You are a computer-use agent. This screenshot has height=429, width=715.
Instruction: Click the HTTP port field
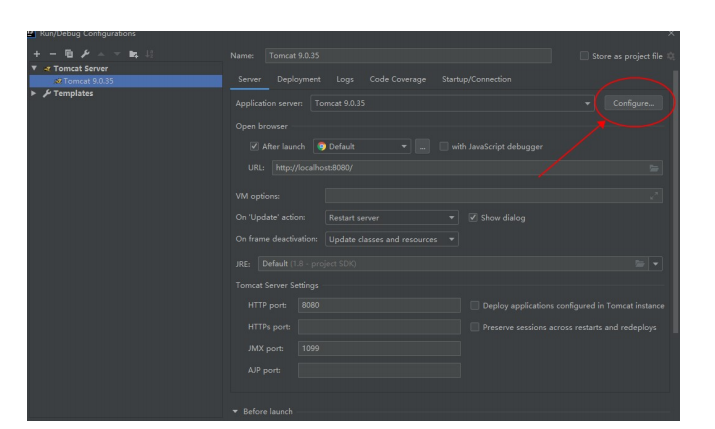[x=379, y=305]
